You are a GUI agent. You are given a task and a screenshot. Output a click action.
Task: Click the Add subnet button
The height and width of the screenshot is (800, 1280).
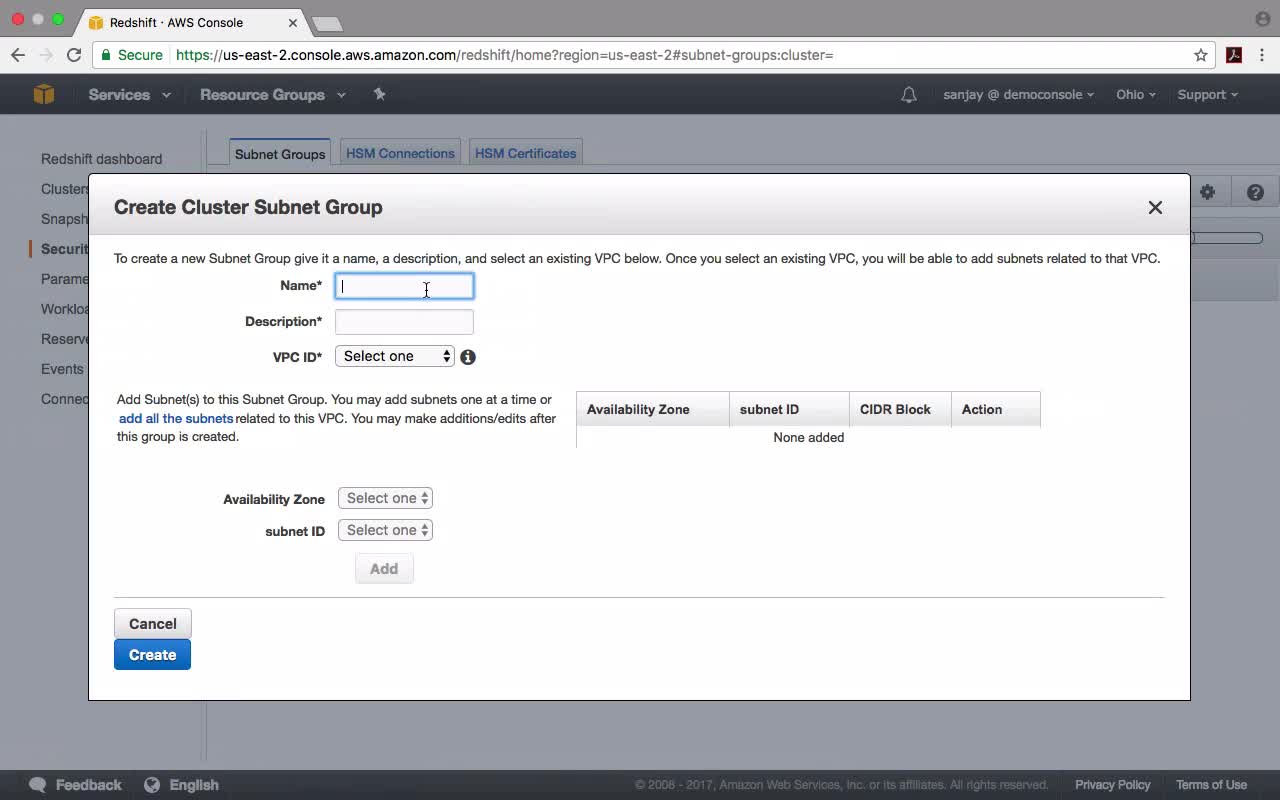point(384,569)
